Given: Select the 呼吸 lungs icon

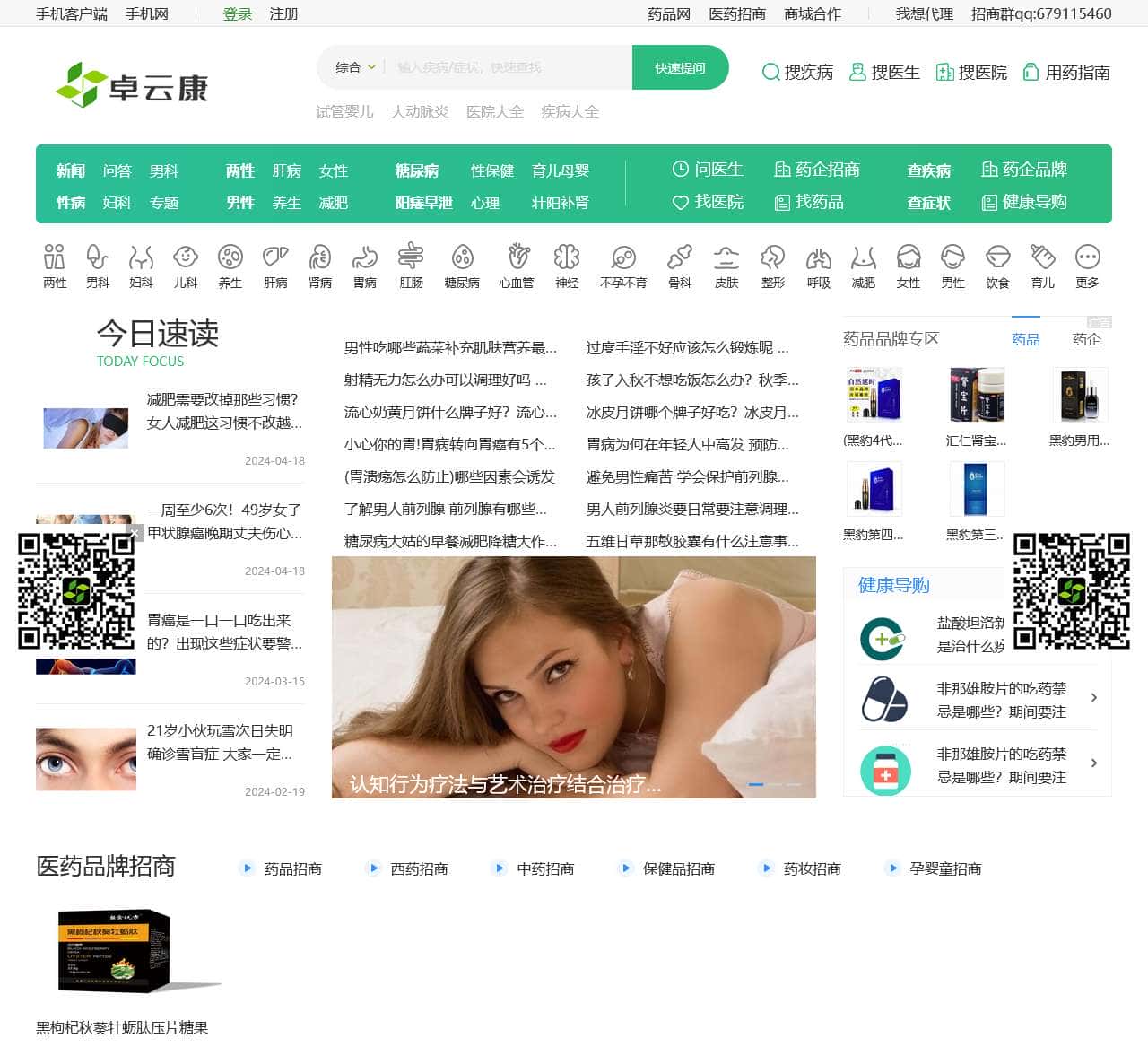Looking at the screenshot, I should click(818, 257).
